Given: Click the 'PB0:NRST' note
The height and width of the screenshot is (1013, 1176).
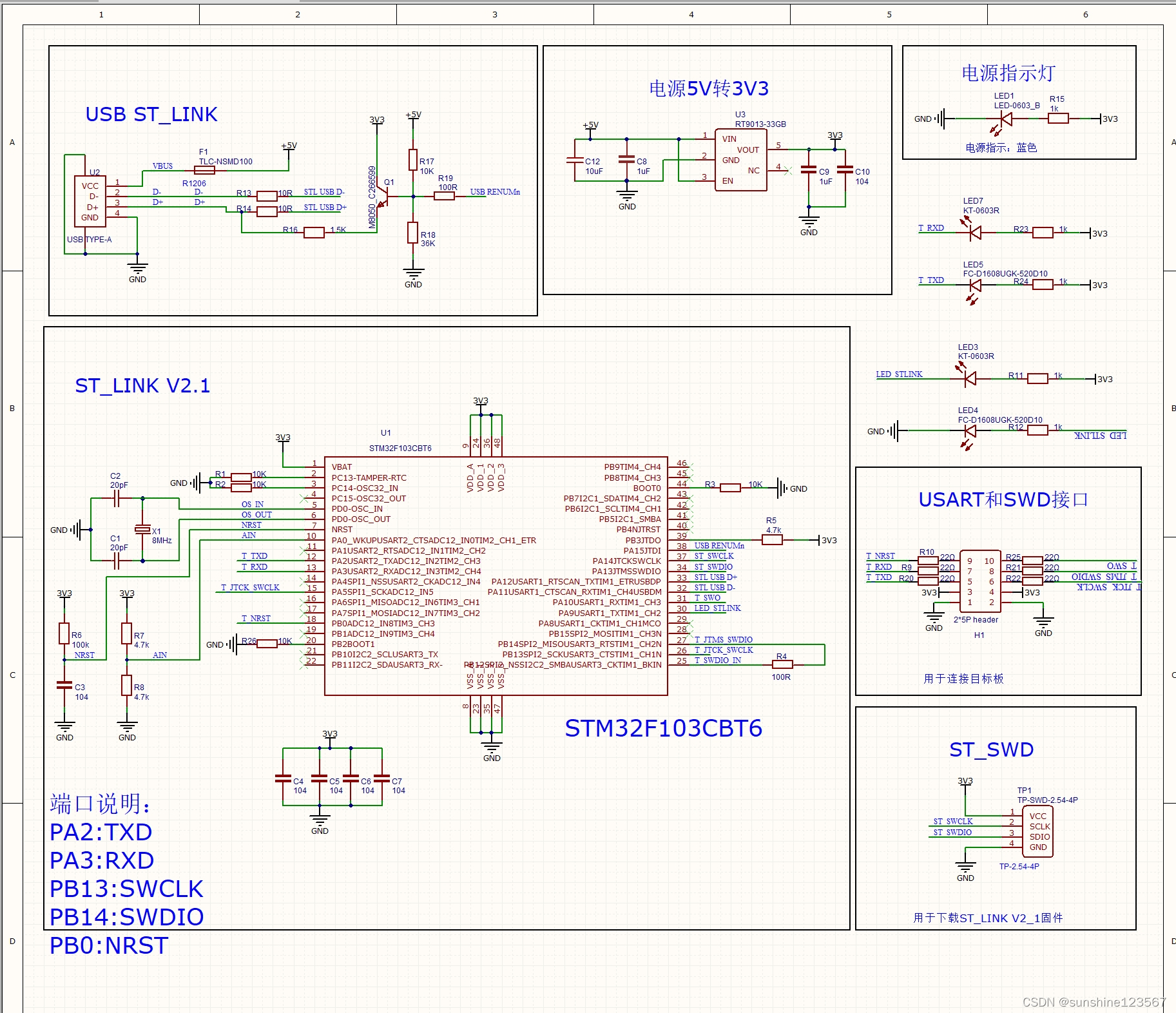Looking at the screenshot, I should [x=109, y=945].
